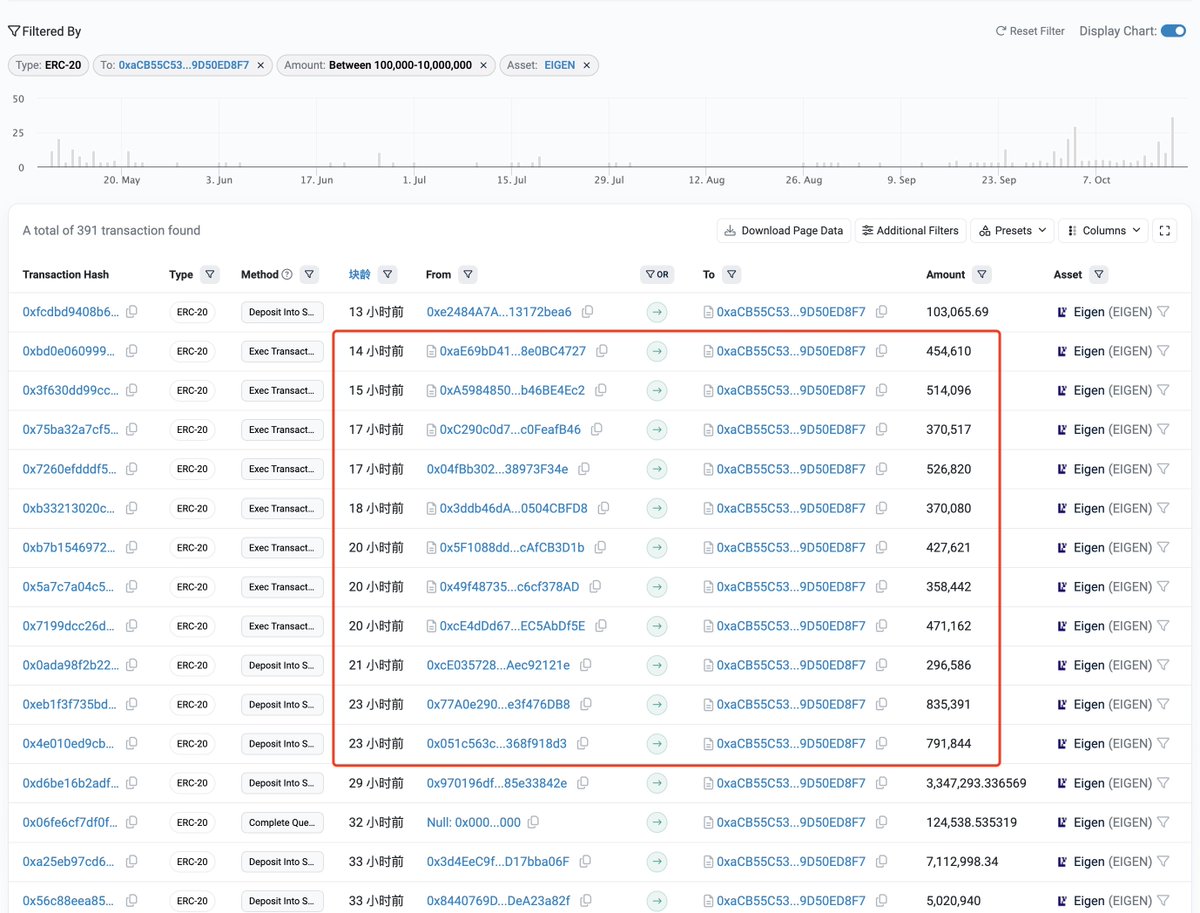
Task: Filter by Eigen asset in 370,517 row
Action: pyautogui.click(x=1164, y=429)
